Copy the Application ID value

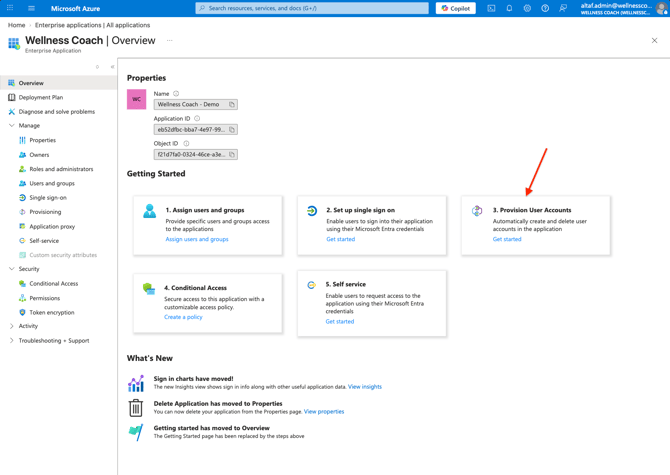(232, 129)
